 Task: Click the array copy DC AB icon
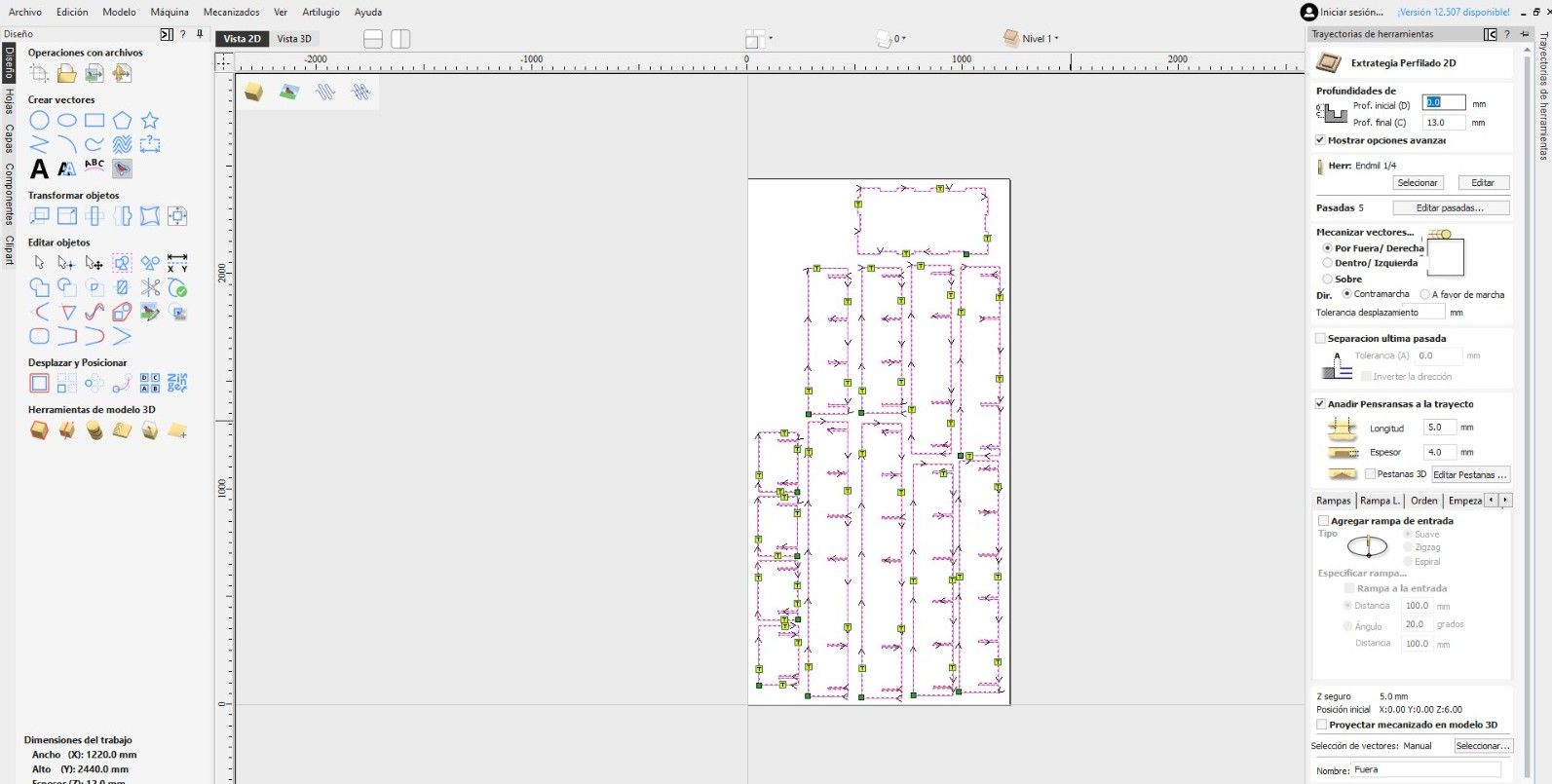click(x=150, y=383)
